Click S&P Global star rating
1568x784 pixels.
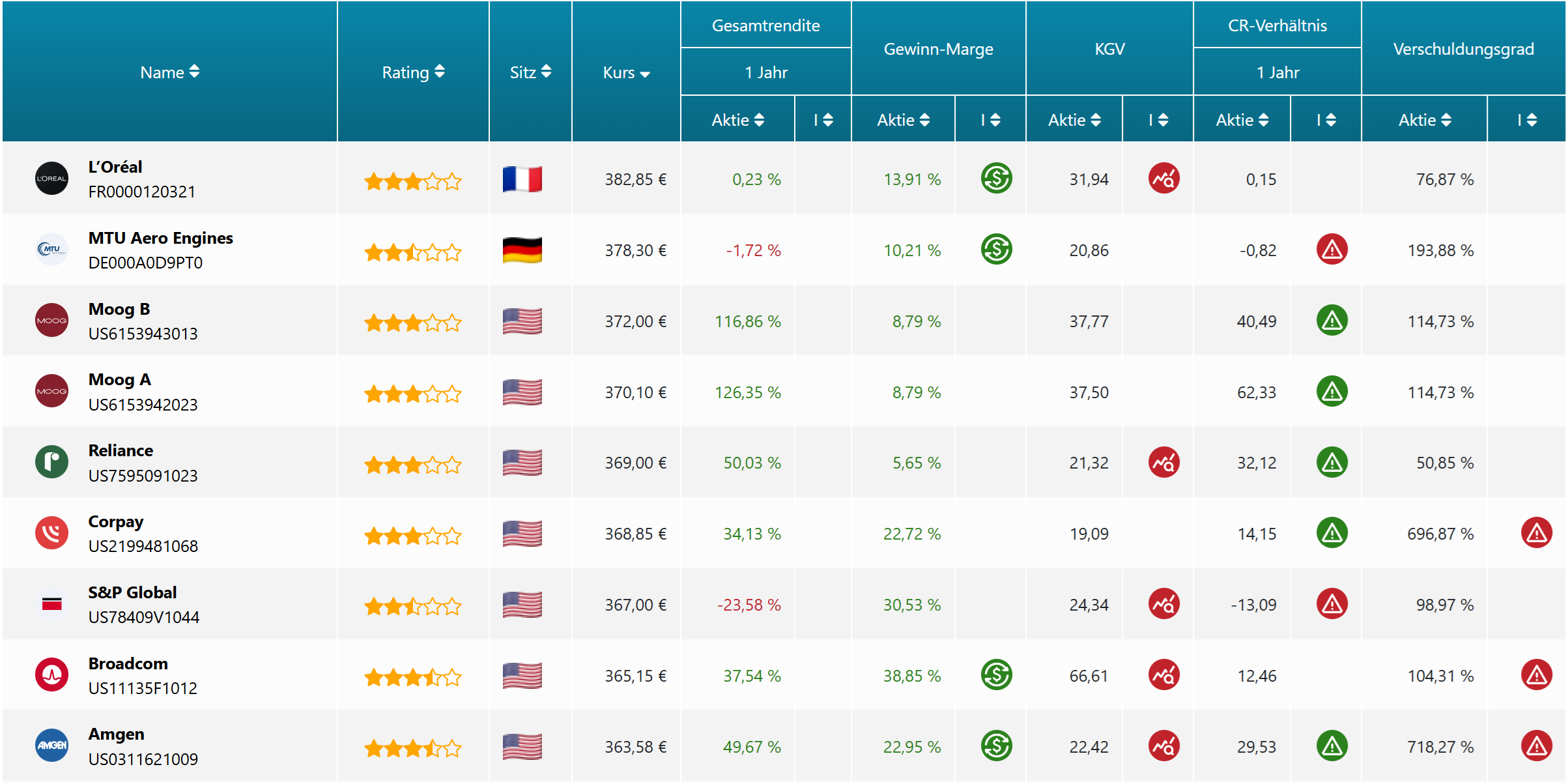[412, 606]
